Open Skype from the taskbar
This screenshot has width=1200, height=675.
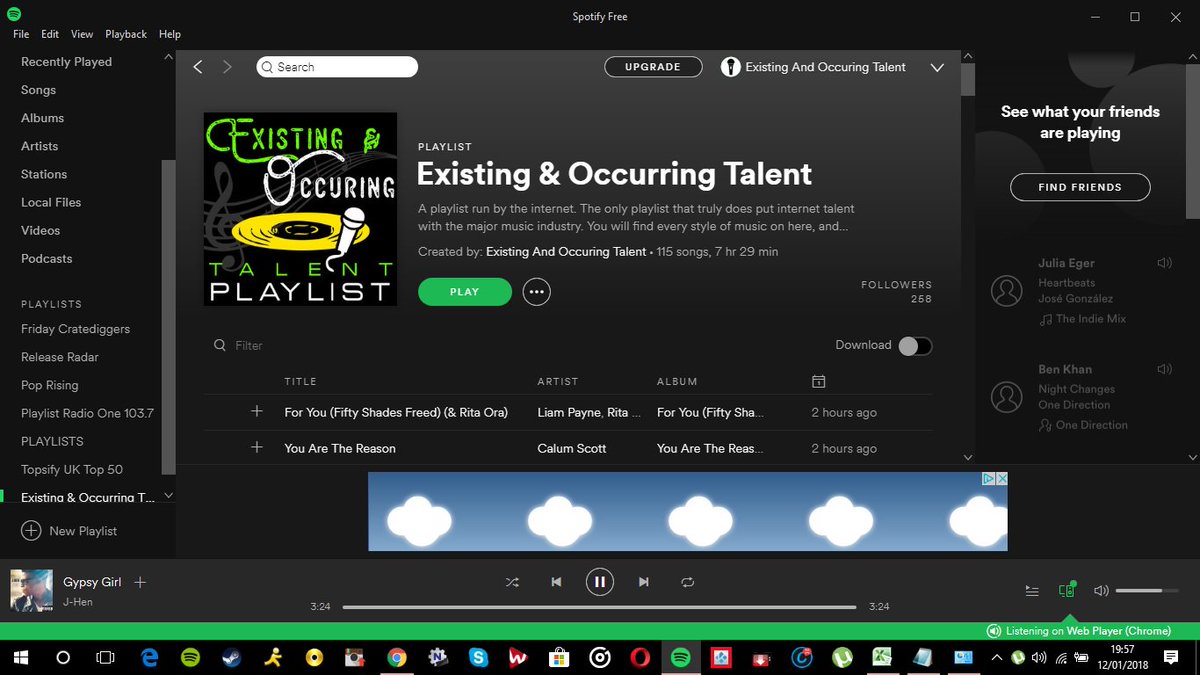[478, 658]
